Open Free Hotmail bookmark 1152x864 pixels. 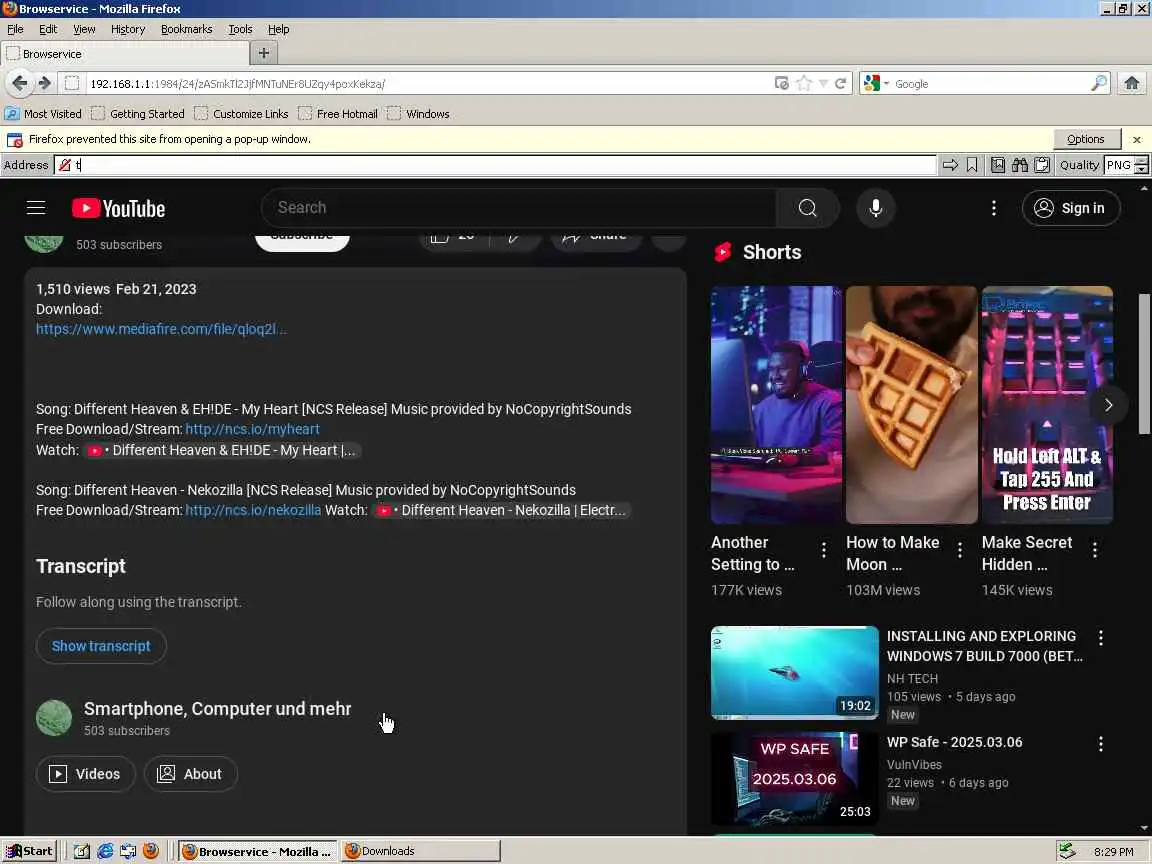click(338, 114)
